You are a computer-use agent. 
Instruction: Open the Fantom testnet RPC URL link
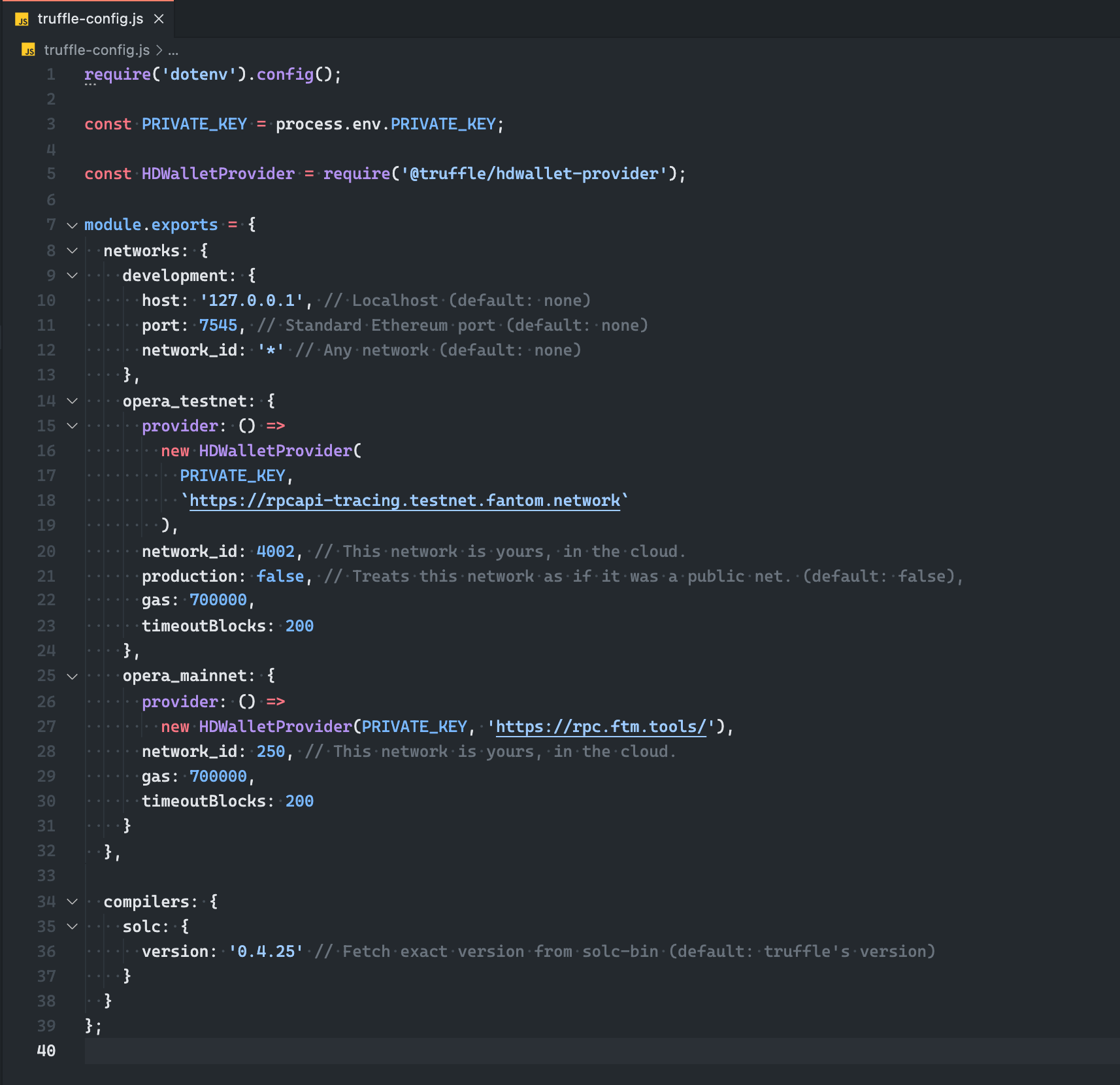[x=404, y=501]
